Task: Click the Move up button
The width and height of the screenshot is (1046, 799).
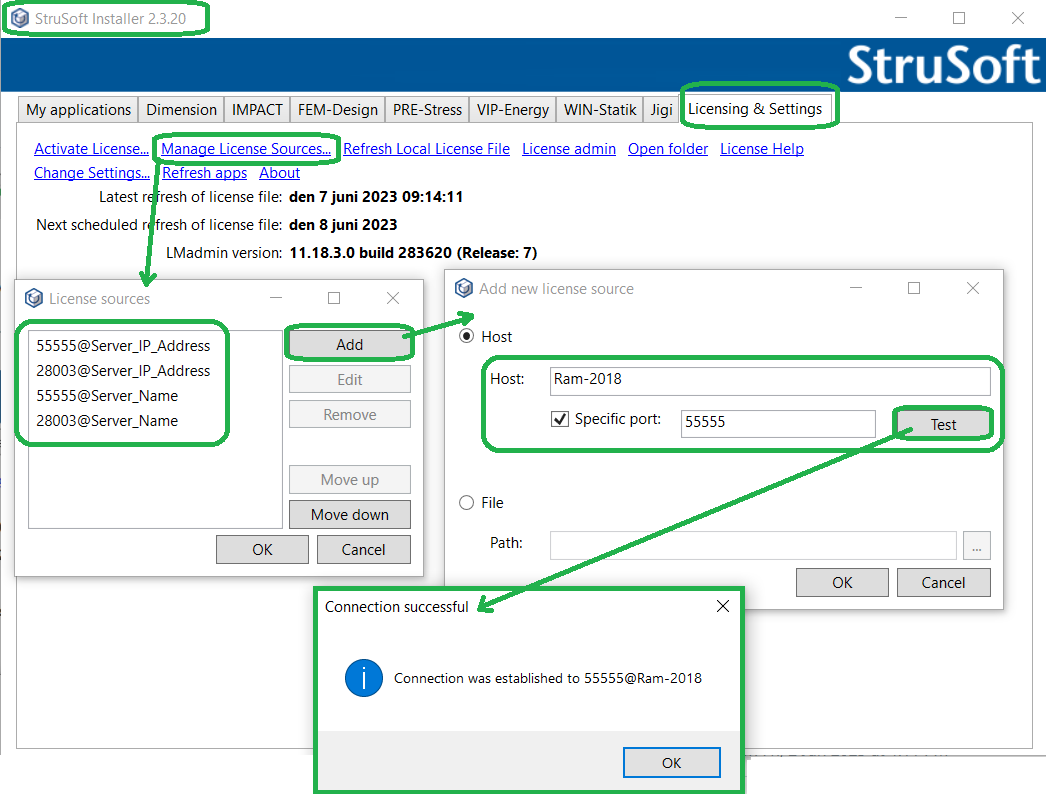Action: coord(350,480)
